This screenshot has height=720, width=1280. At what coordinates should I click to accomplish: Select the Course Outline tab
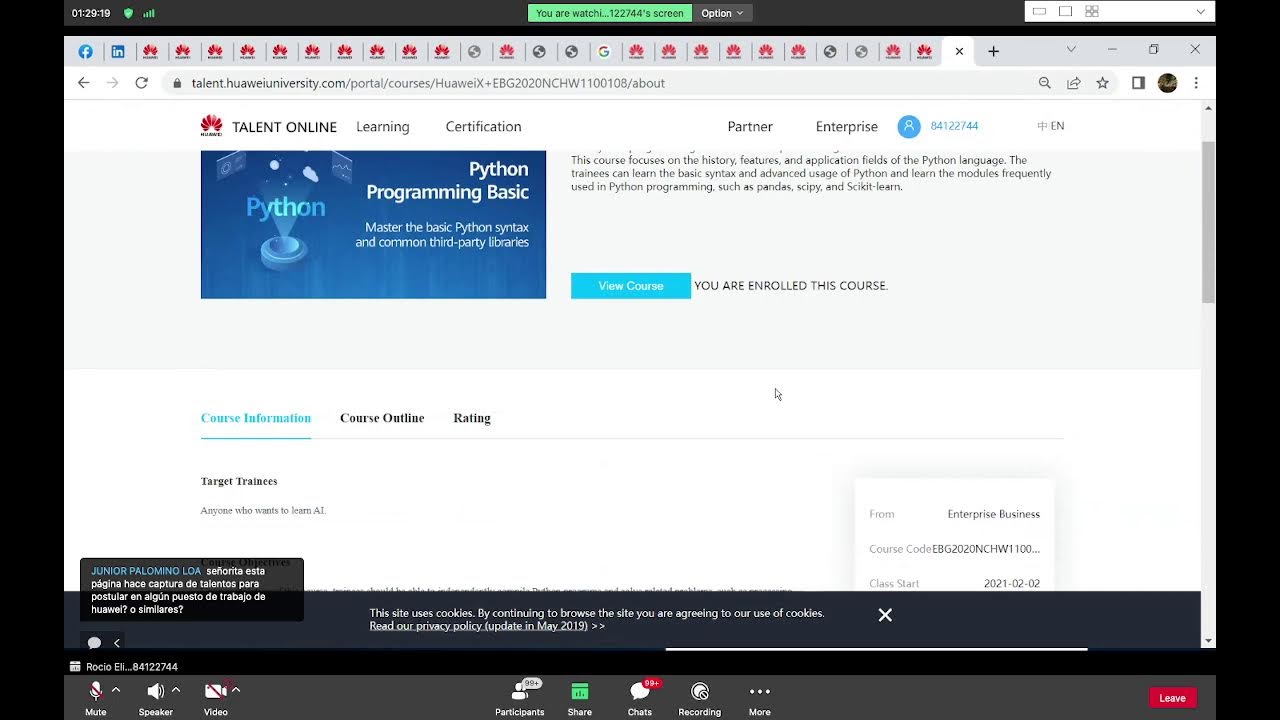(382, 418)
